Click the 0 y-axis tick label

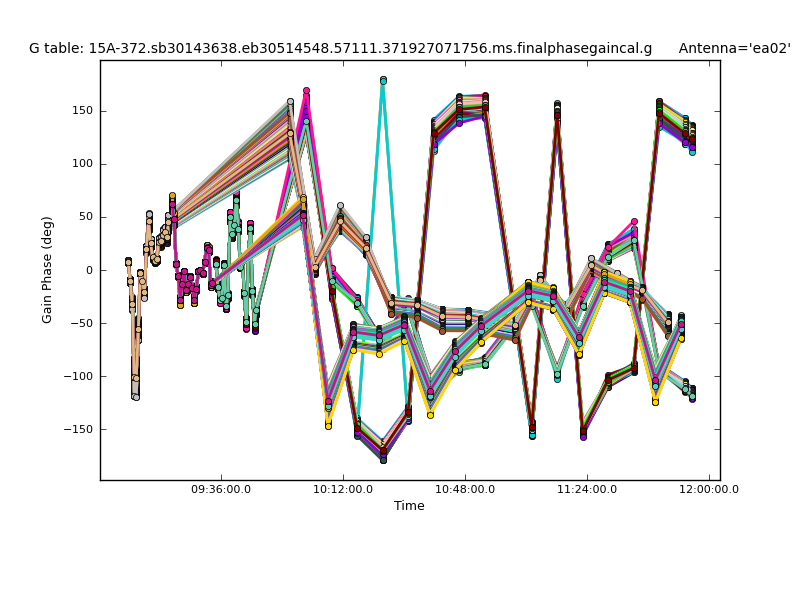pyautogui.click(x=89, y=270)
